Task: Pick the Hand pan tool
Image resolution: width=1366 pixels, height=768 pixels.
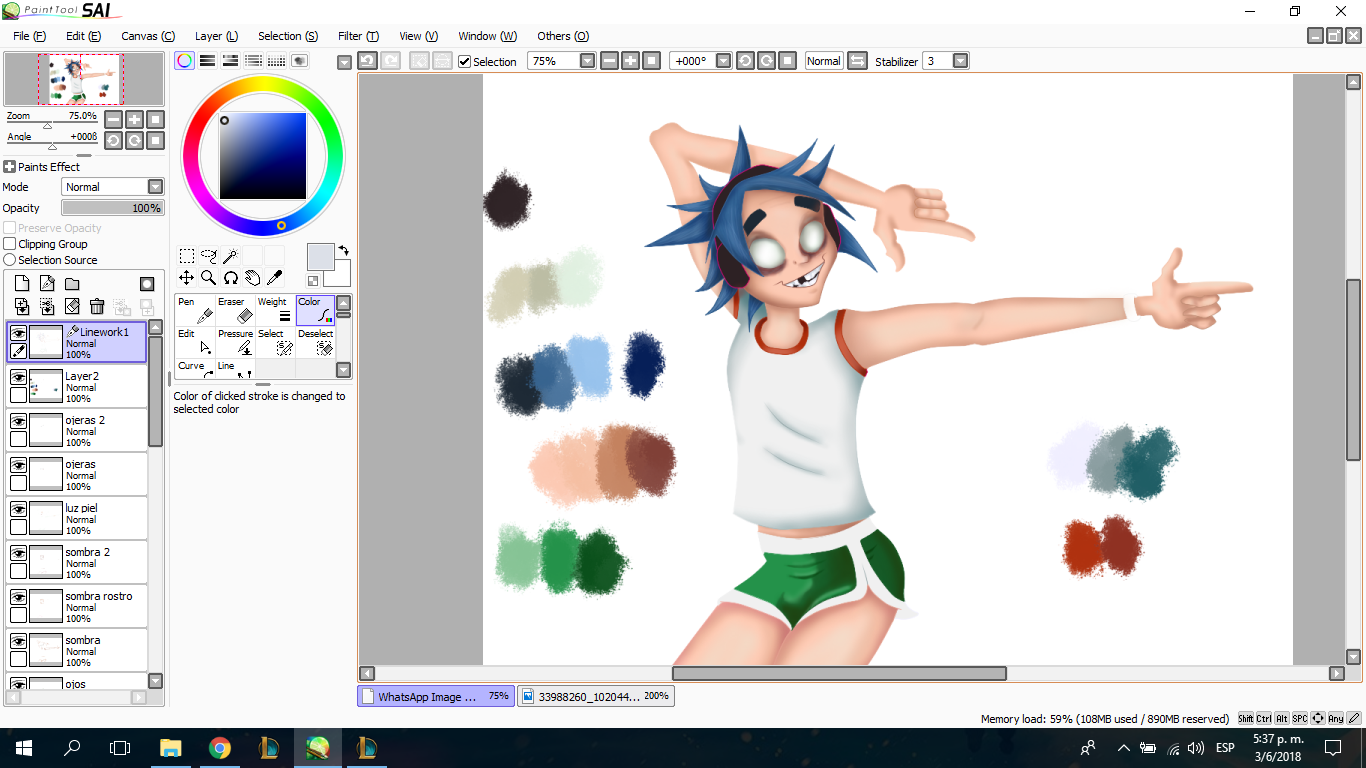Action: (x=252, y=278)
